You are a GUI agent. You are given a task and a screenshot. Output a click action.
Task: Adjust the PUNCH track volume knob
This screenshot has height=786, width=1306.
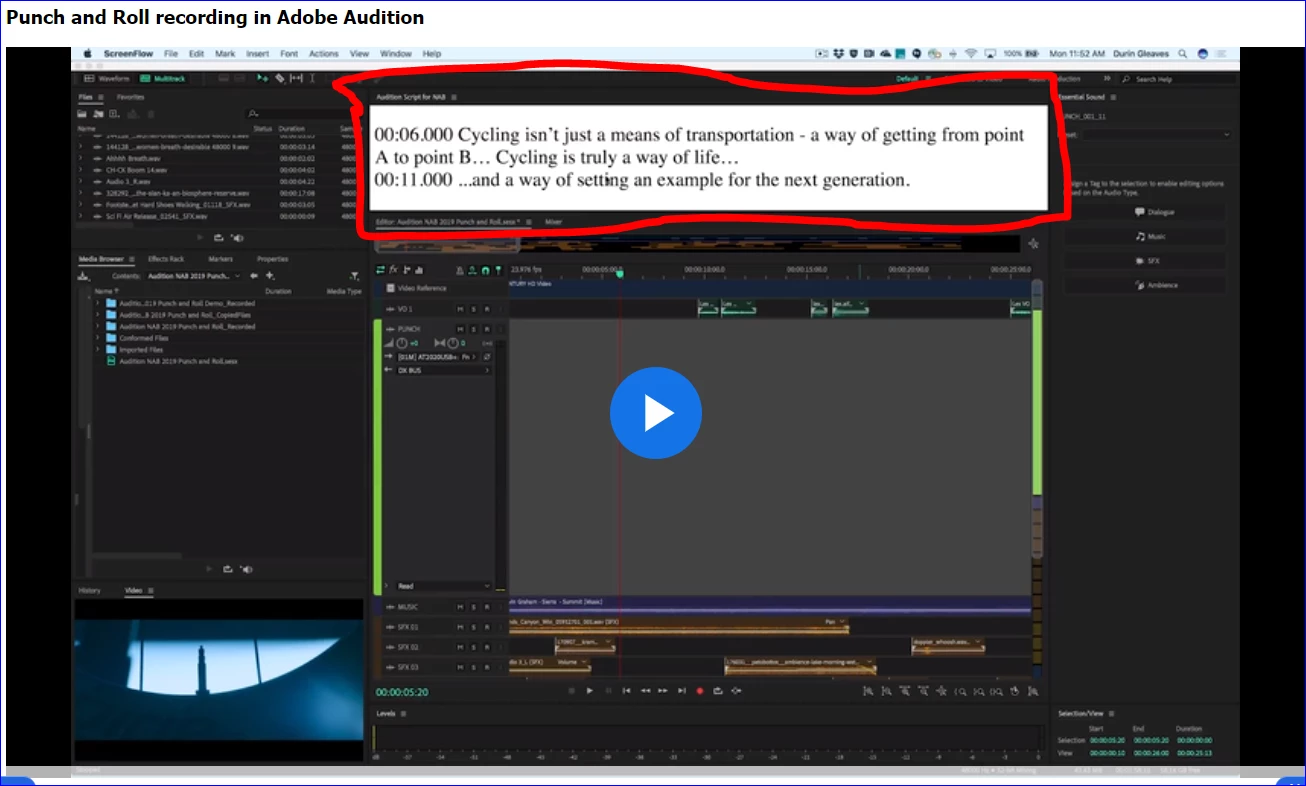[x=402, y=343]
